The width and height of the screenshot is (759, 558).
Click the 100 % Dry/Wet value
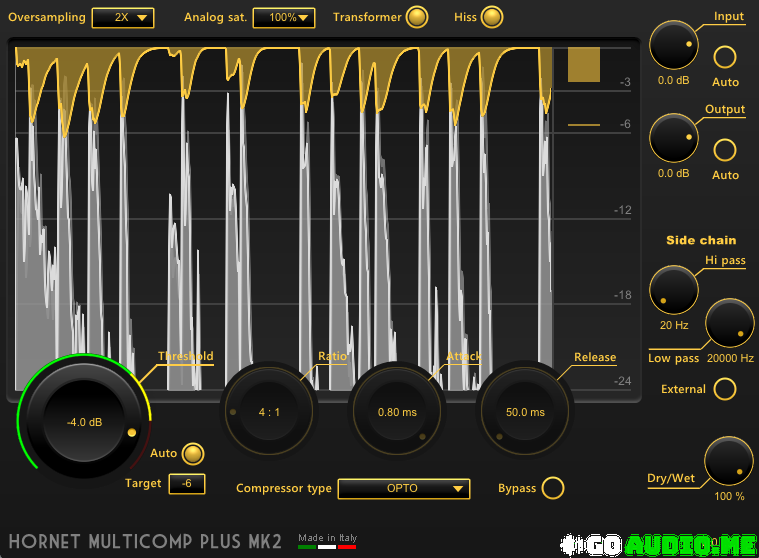pos(729,496)
